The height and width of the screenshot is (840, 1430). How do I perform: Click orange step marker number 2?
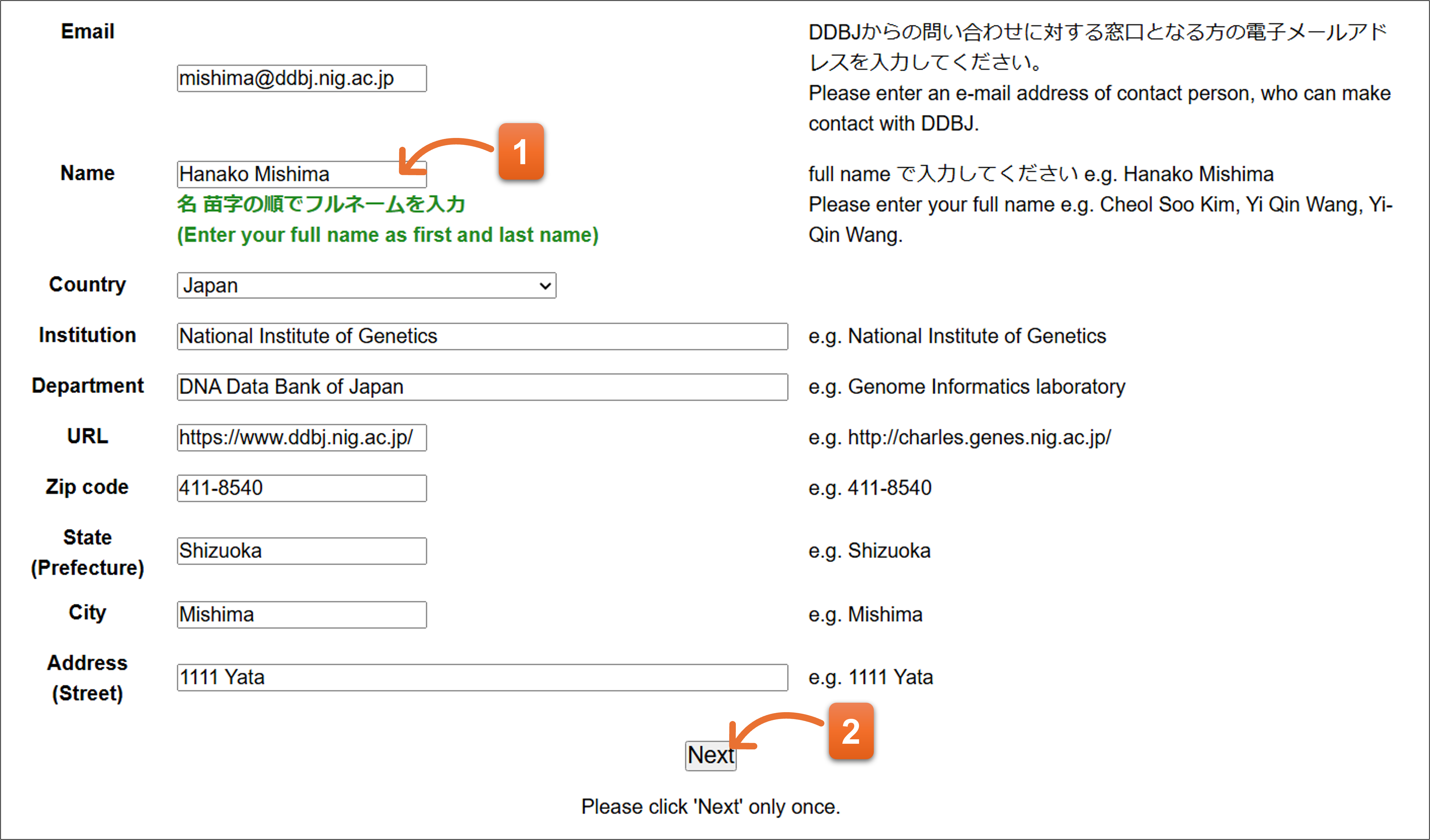pos(851,732)
